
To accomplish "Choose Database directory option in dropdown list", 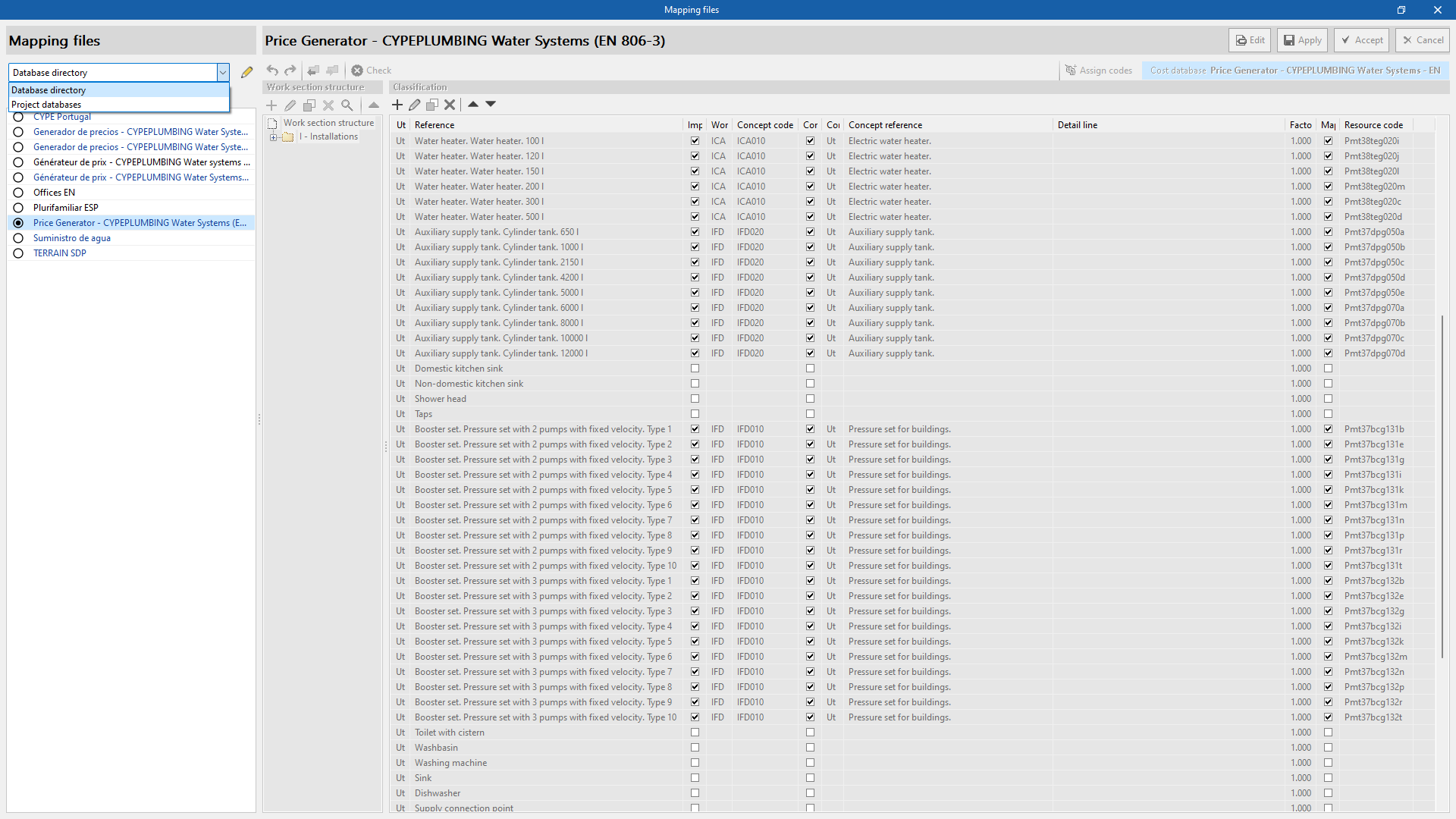I will pos(49,90).
